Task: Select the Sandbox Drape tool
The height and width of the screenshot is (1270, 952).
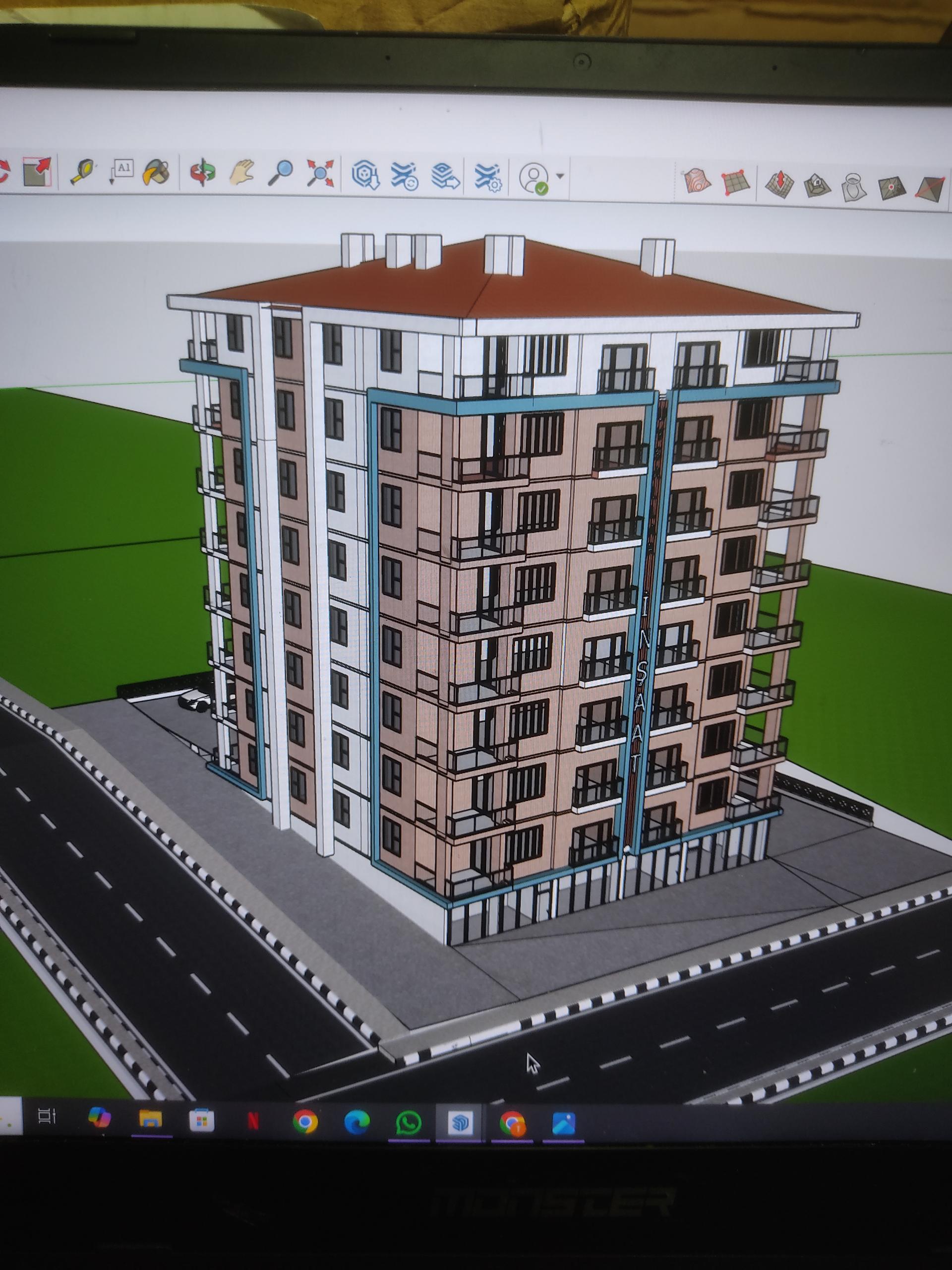Action: click(854, 187)
